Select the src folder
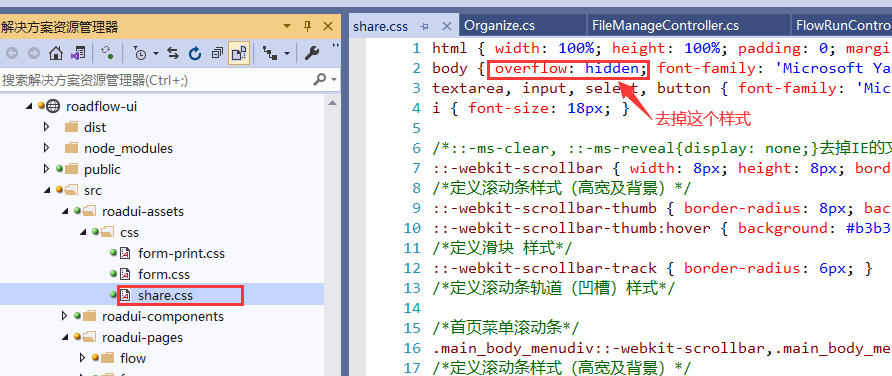Image resolution: width=892 pixels, height=376 pixels. pyautogui.click(x=93, y=191)
